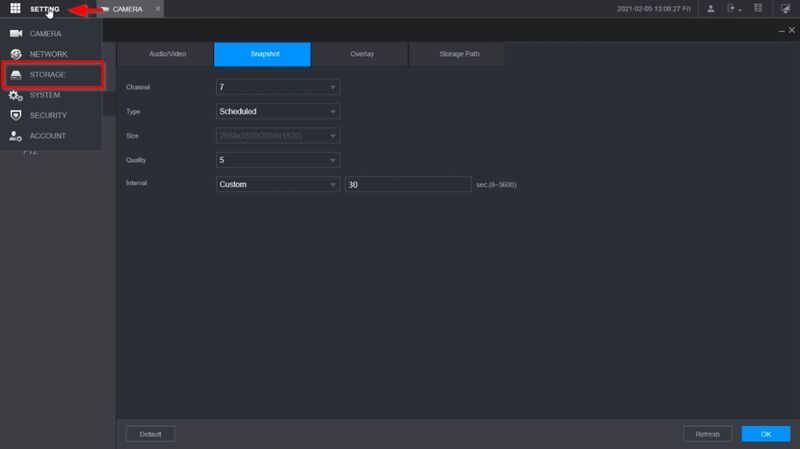Click the system gears icon

15,95
